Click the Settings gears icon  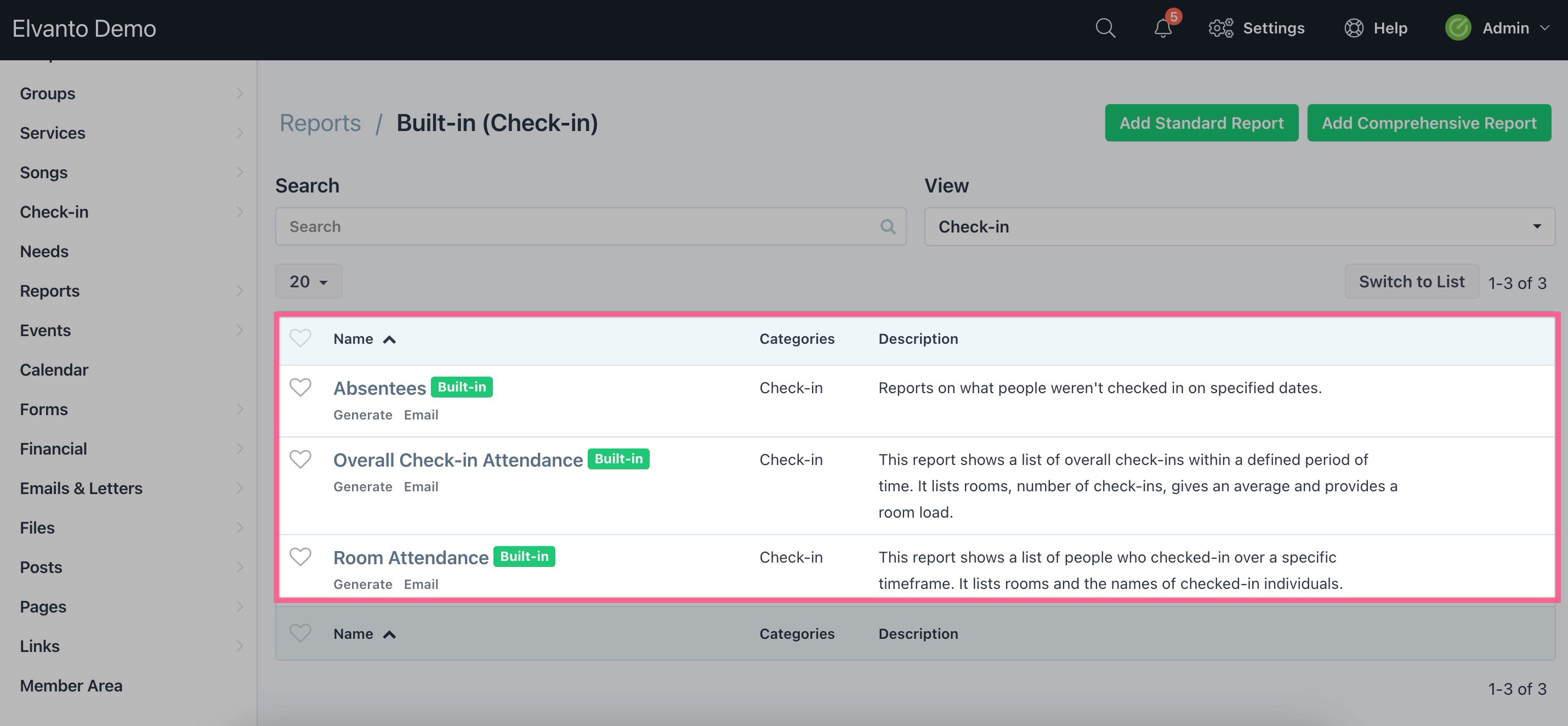[x=1220, y=28]
